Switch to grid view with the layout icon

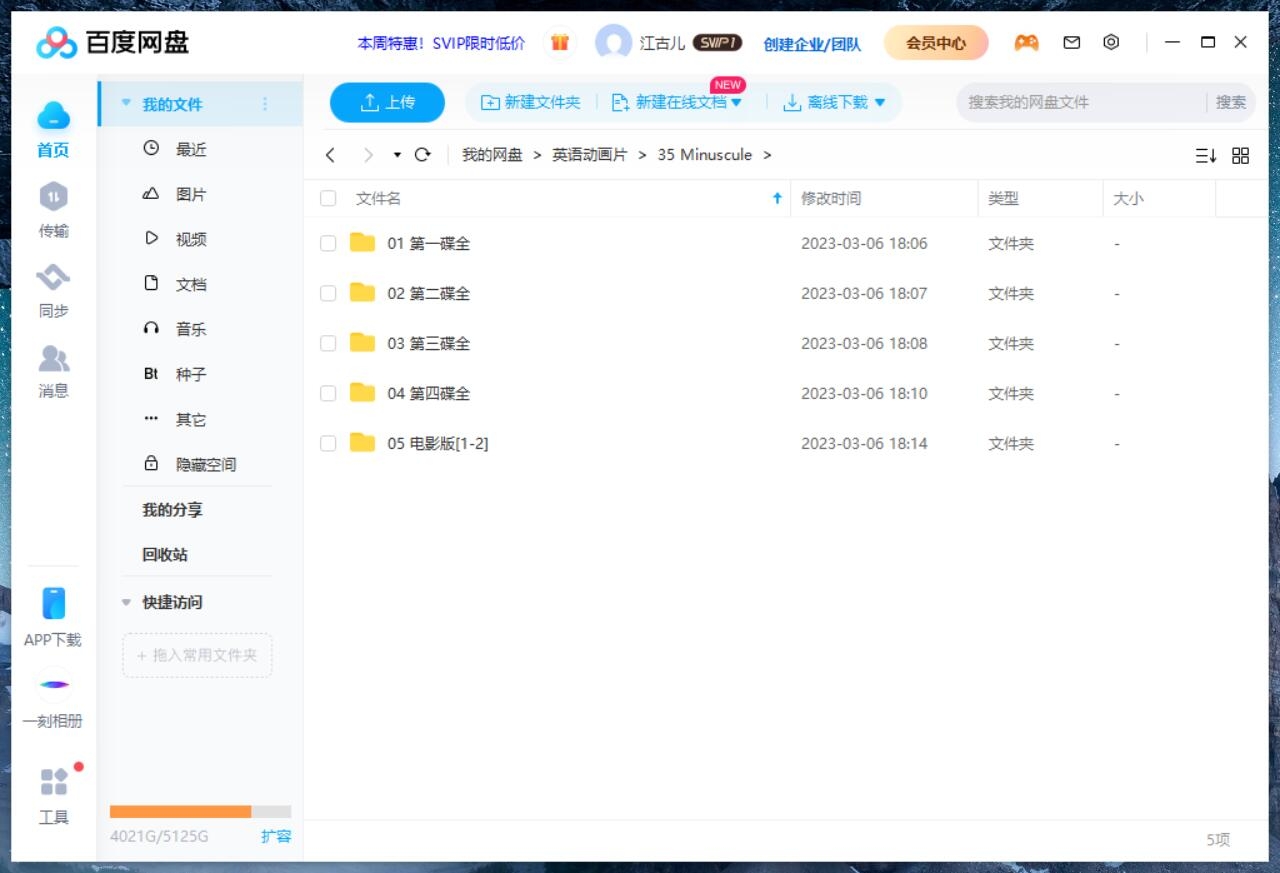point(1240,155)
